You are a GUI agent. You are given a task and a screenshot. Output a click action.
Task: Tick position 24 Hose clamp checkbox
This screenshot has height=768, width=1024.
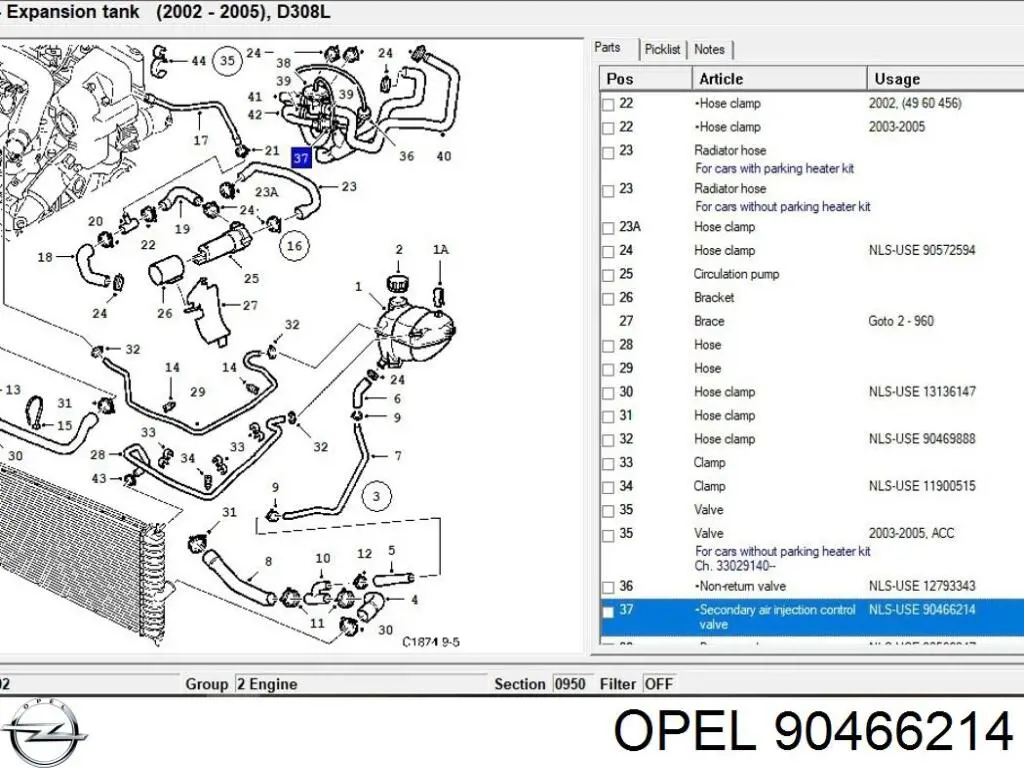[x=608, y=251]
